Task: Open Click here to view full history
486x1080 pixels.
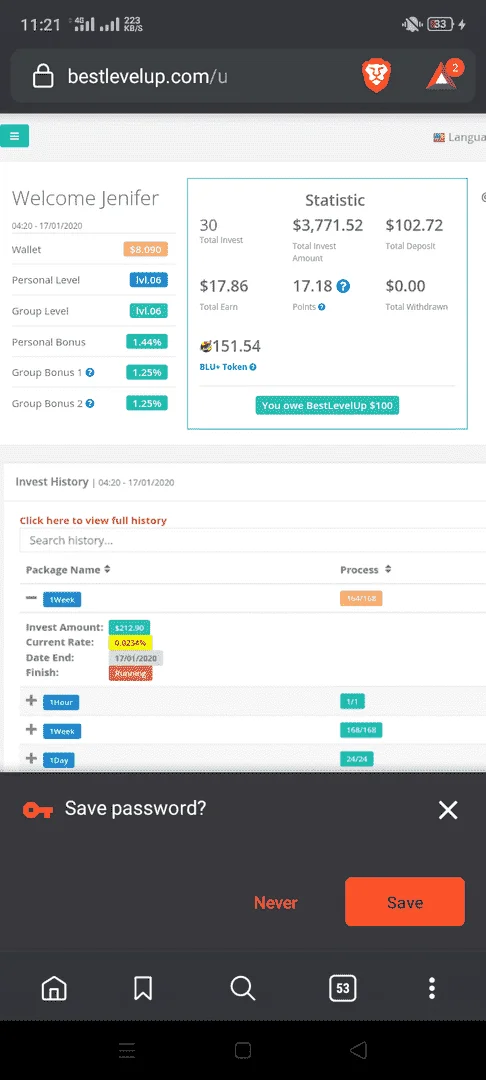Action: click(93, 521)
